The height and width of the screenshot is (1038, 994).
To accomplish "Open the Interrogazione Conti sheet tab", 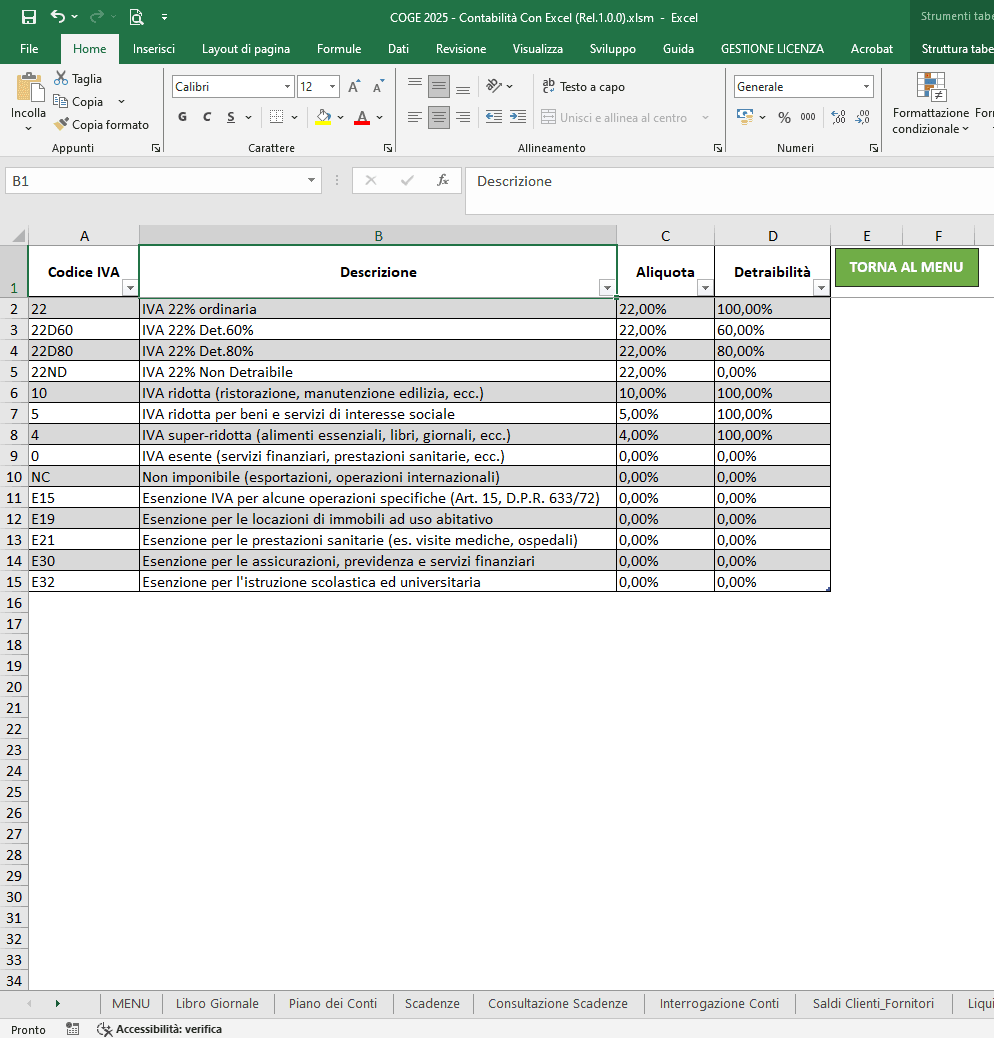I will click(x=719, y=1004).
